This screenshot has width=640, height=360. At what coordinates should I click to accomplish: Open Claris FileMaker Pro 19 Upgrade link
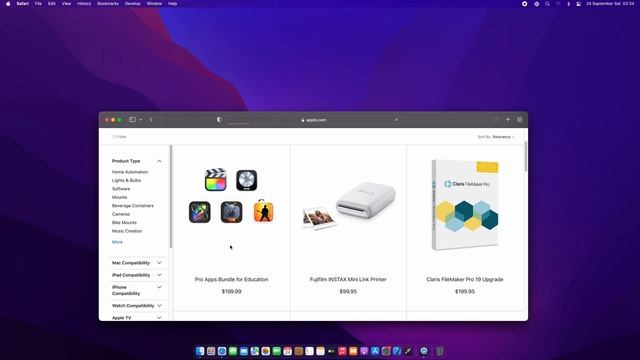tap(464, 279)
